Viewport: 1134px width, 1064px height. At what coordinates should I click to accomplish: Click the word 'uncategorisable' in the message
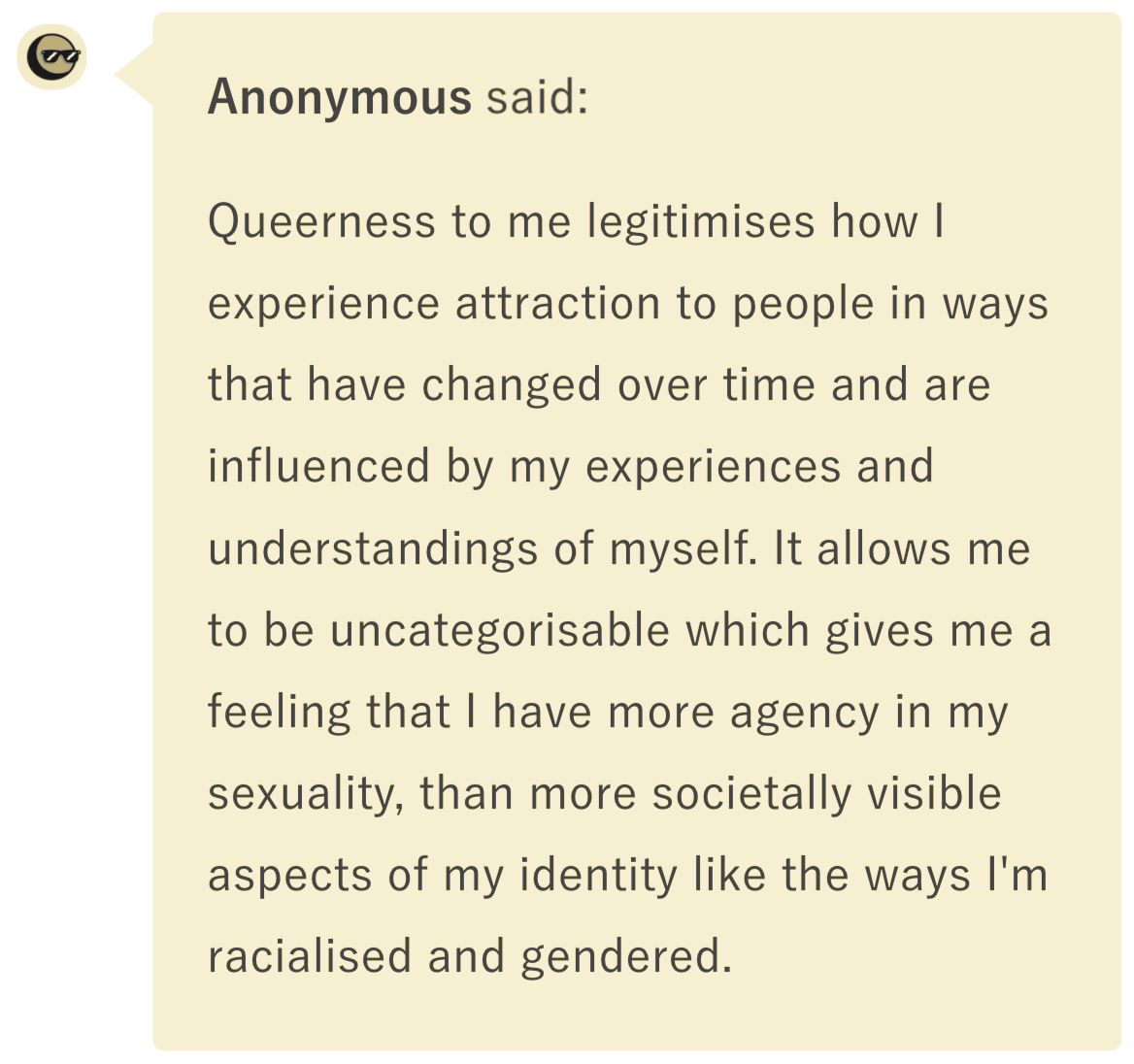point(500,630)
